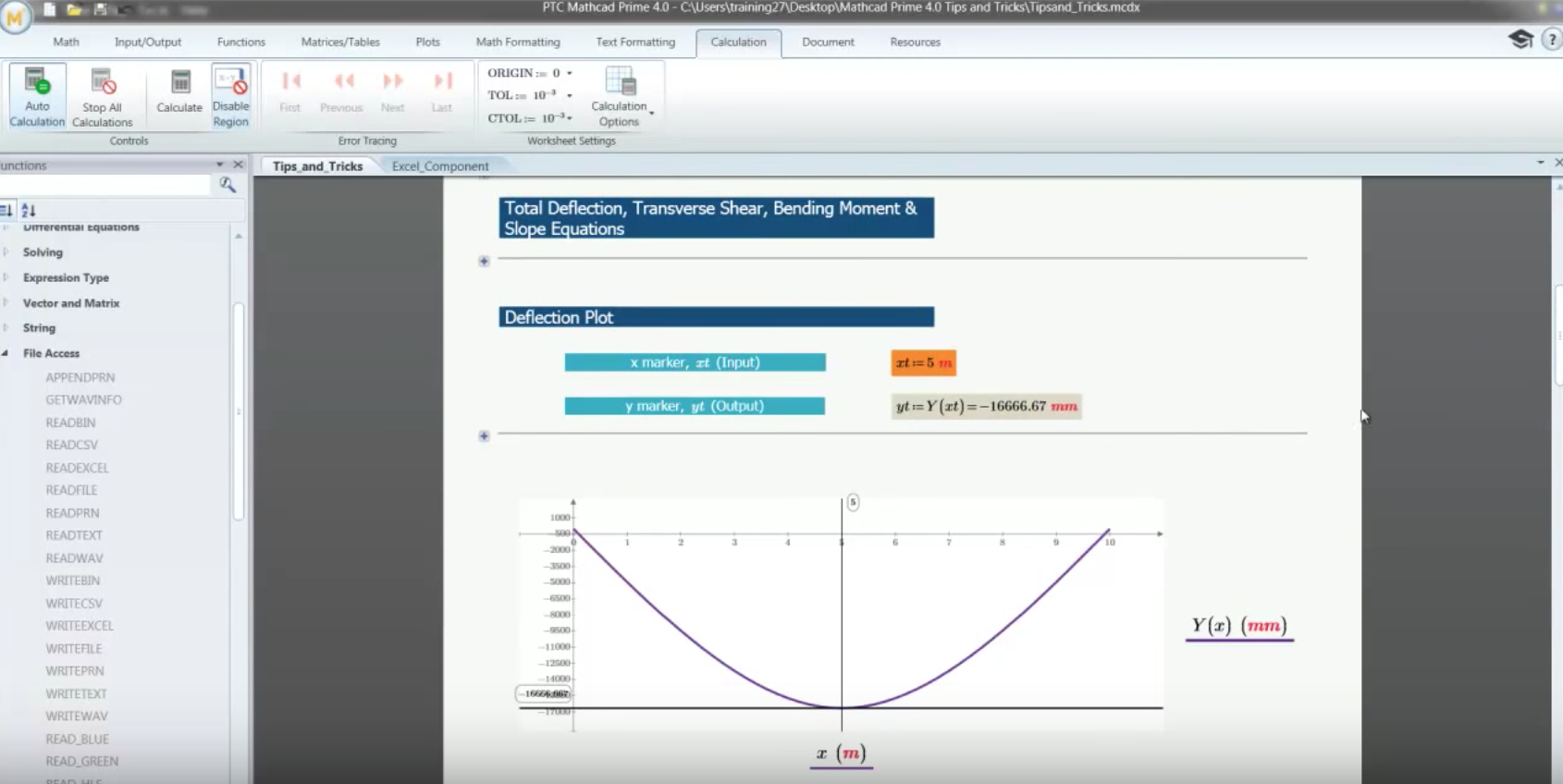The width and height of the screenshot is (1563, 784).
Task: Expand the collapsed area above Deflection Plot
Action: 484,262
